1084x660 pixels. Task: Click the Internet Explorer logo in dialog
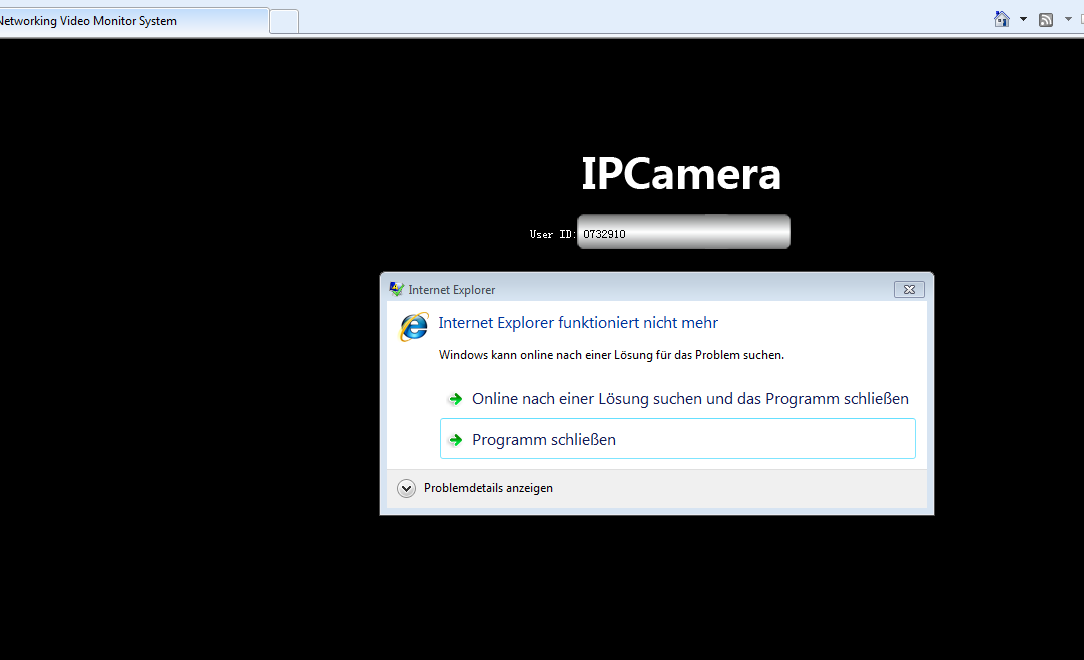pos(414,326)
